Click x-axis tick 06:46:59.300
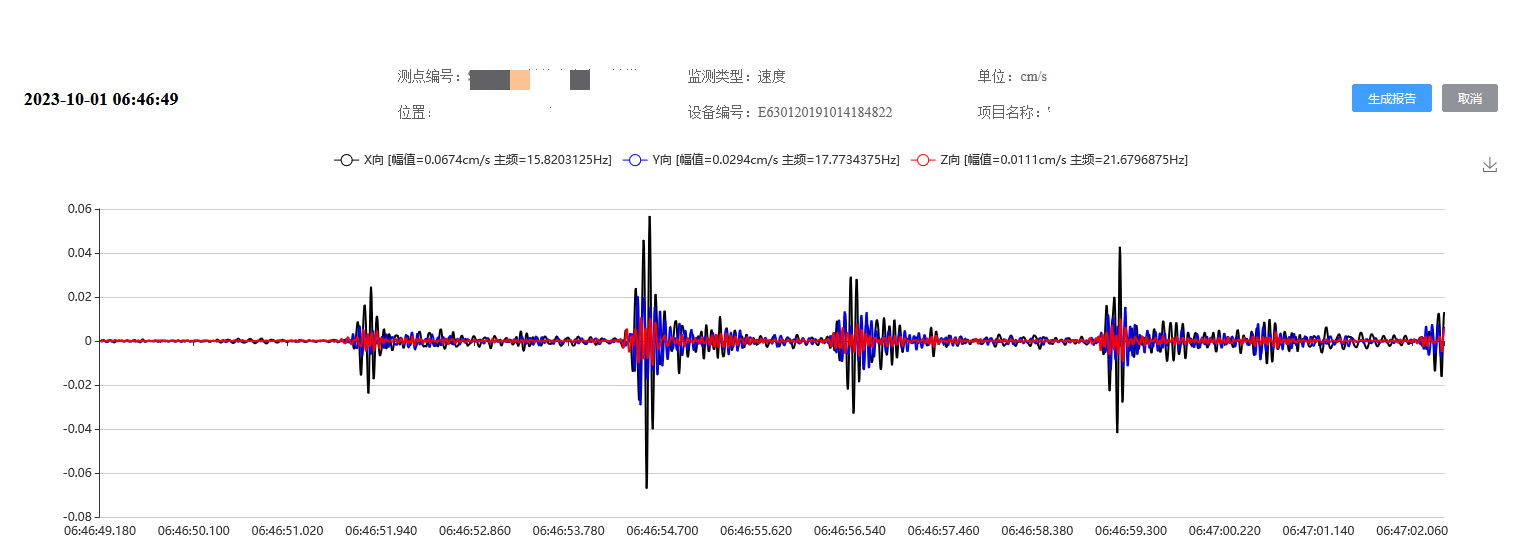Screen dimensions: 1515x559 (1130, 530)
